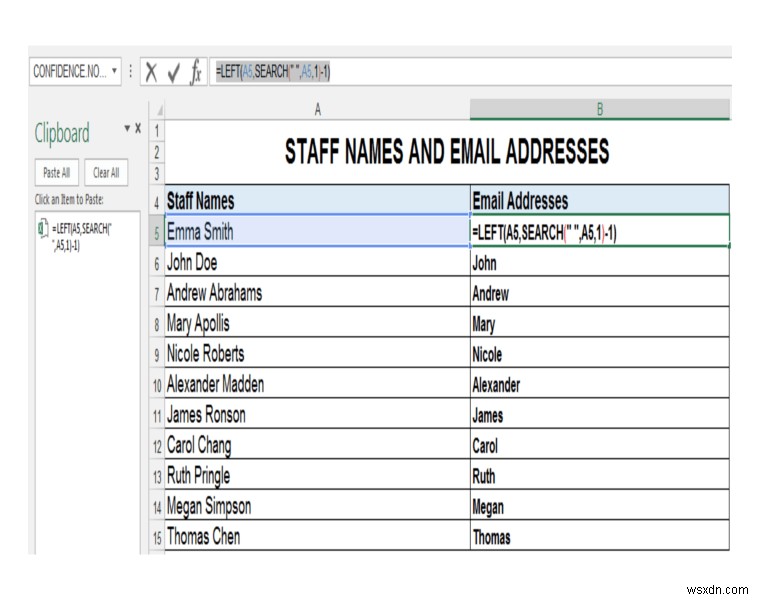Select row 7 header
760x600 pixels.
coord(157,293)
